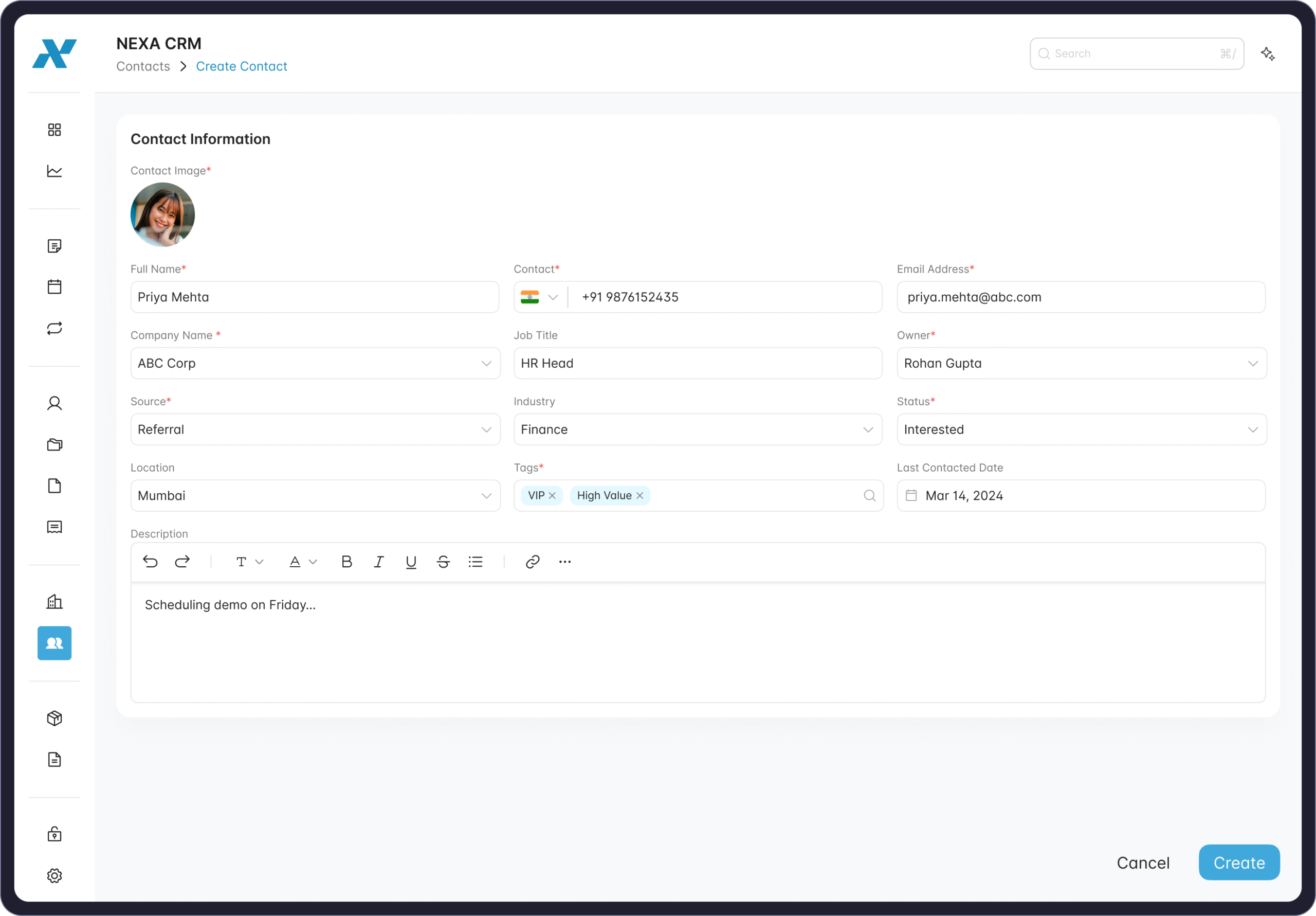Click the bulleted list icon
Screen dimensions: 1316x916
(x=475, y=562)
